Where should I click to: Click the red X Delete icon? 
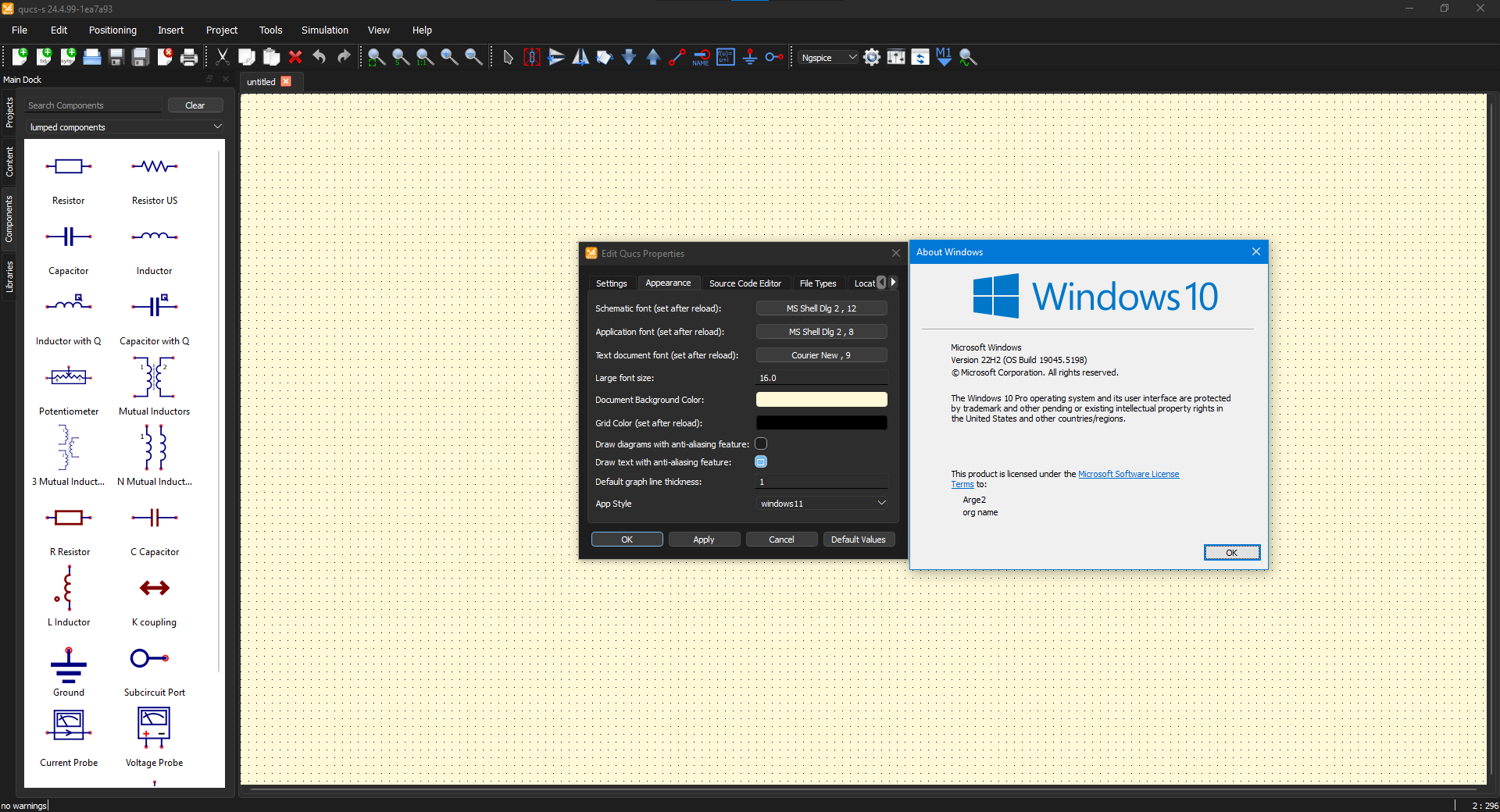click(x=295, y=57)
